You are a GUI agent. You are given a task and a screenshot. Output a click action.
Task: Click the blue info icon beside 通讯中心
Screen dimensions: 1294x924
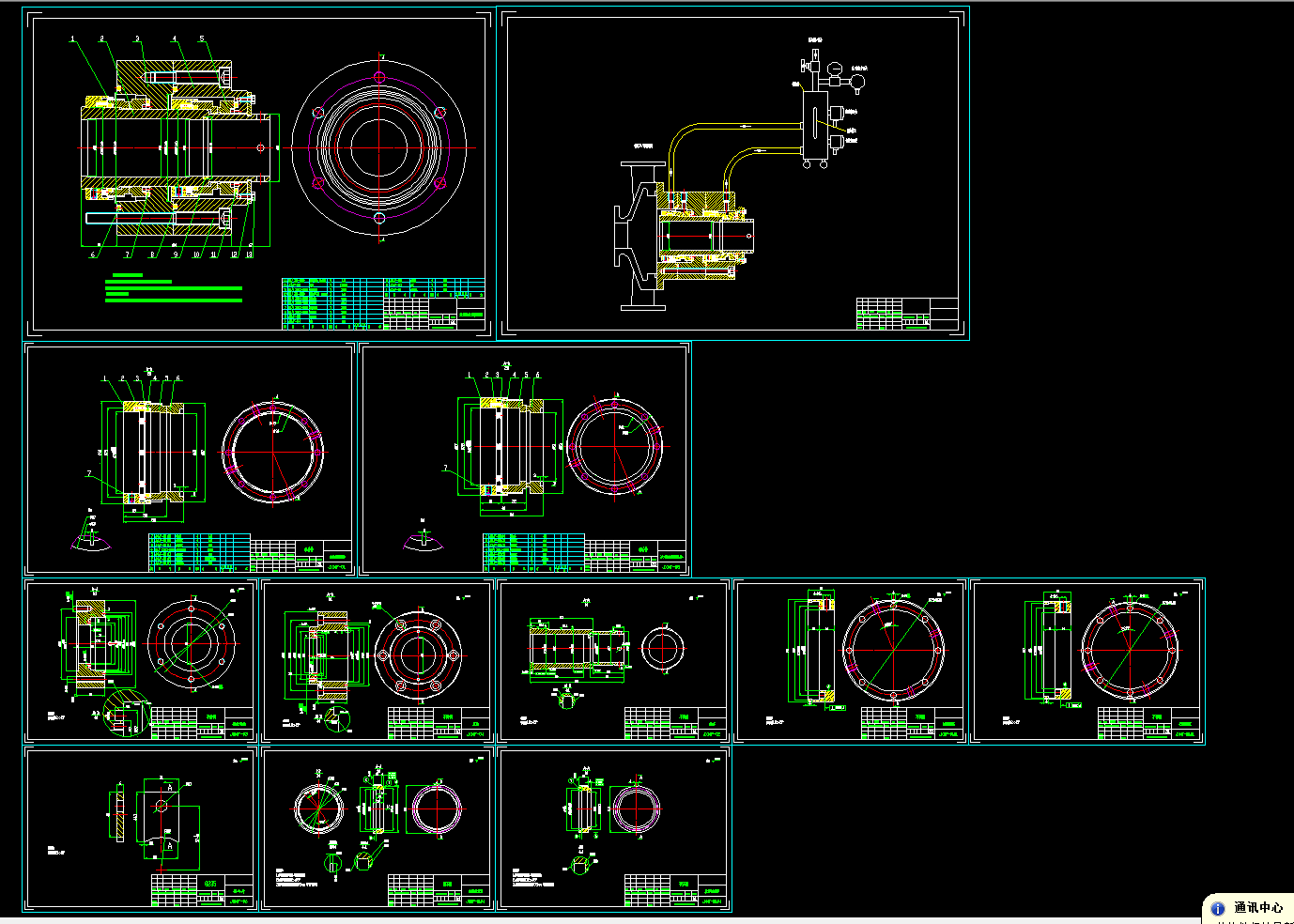click(x=1218, y=908)
